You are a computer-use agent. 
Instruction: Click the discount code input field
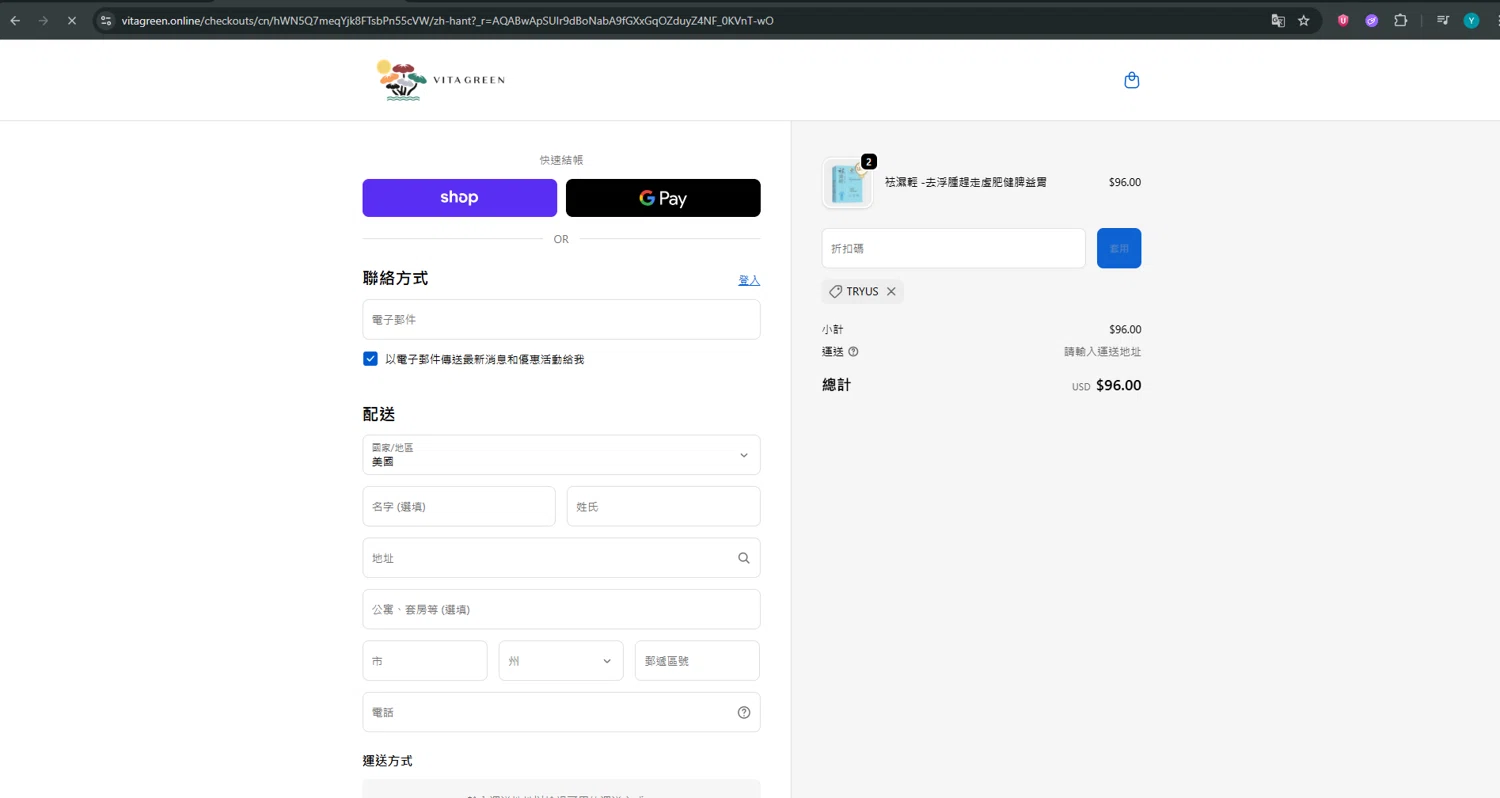coord(953,248)
